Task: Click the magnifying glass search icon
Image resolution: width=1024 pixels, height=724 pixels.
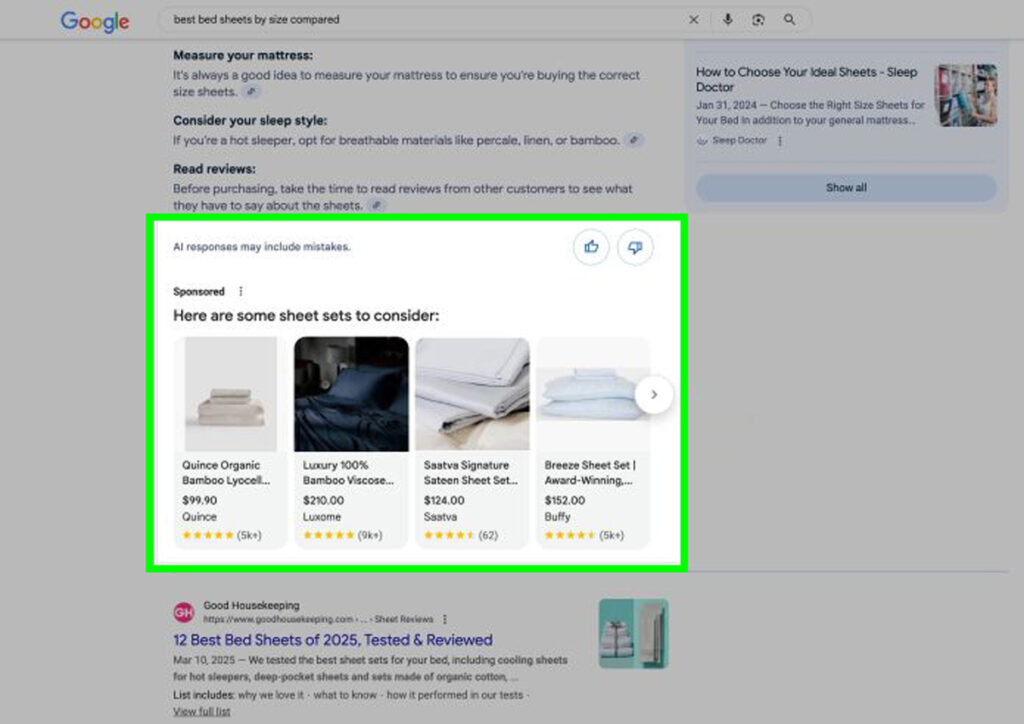Action: tap(791, 19)
